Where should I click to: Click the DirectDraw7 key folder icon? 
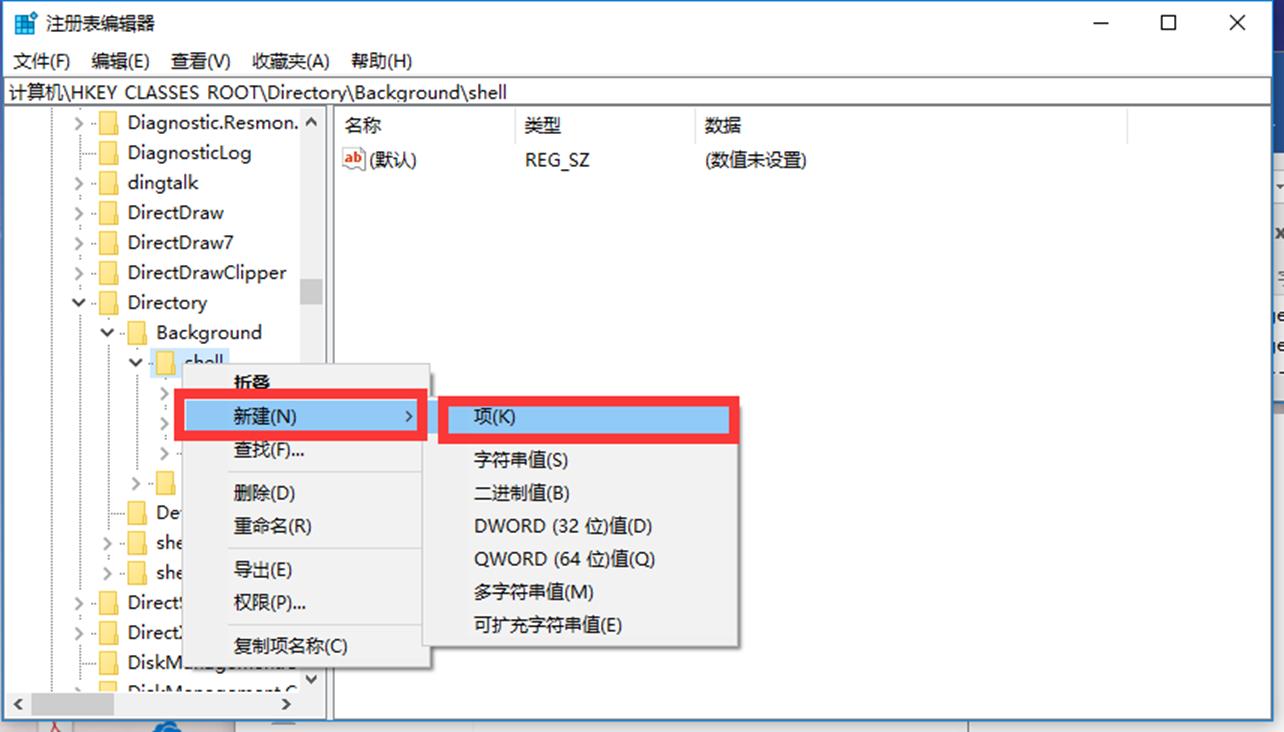110,242
